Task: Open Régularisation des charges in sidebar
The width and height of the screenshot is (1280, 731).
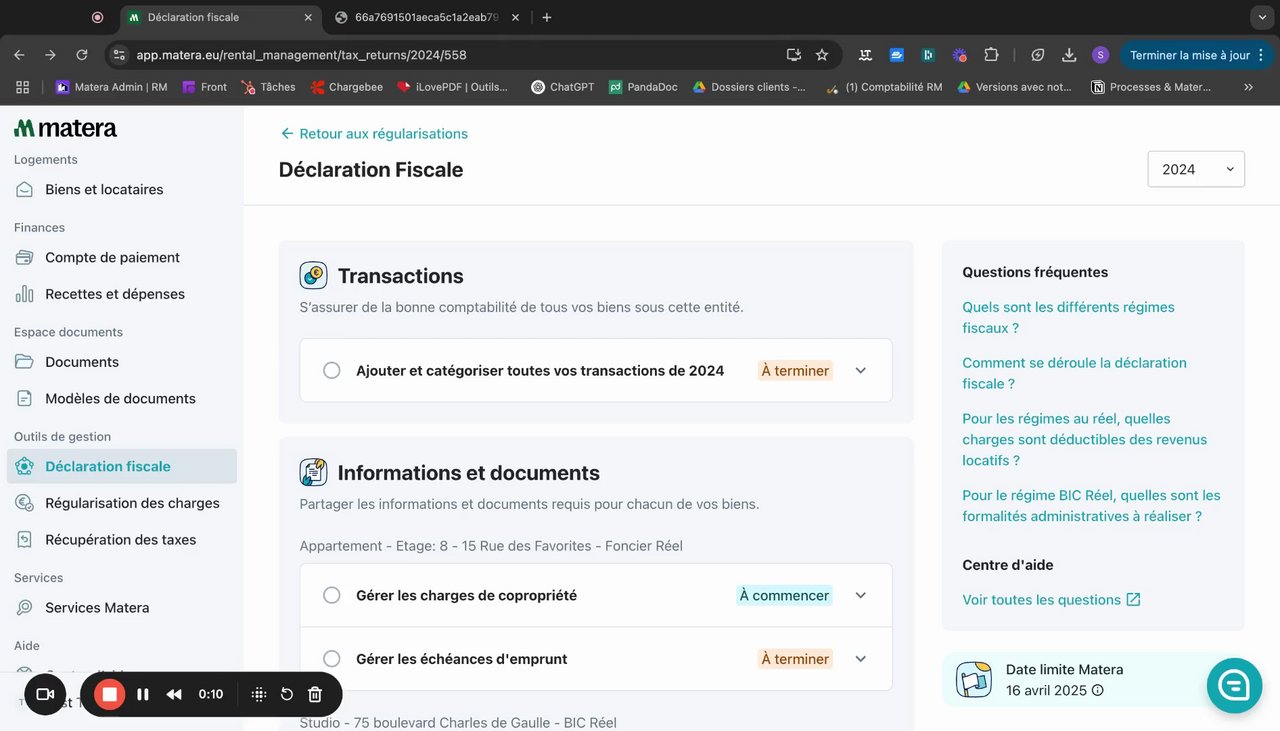Action: [132, 503]
